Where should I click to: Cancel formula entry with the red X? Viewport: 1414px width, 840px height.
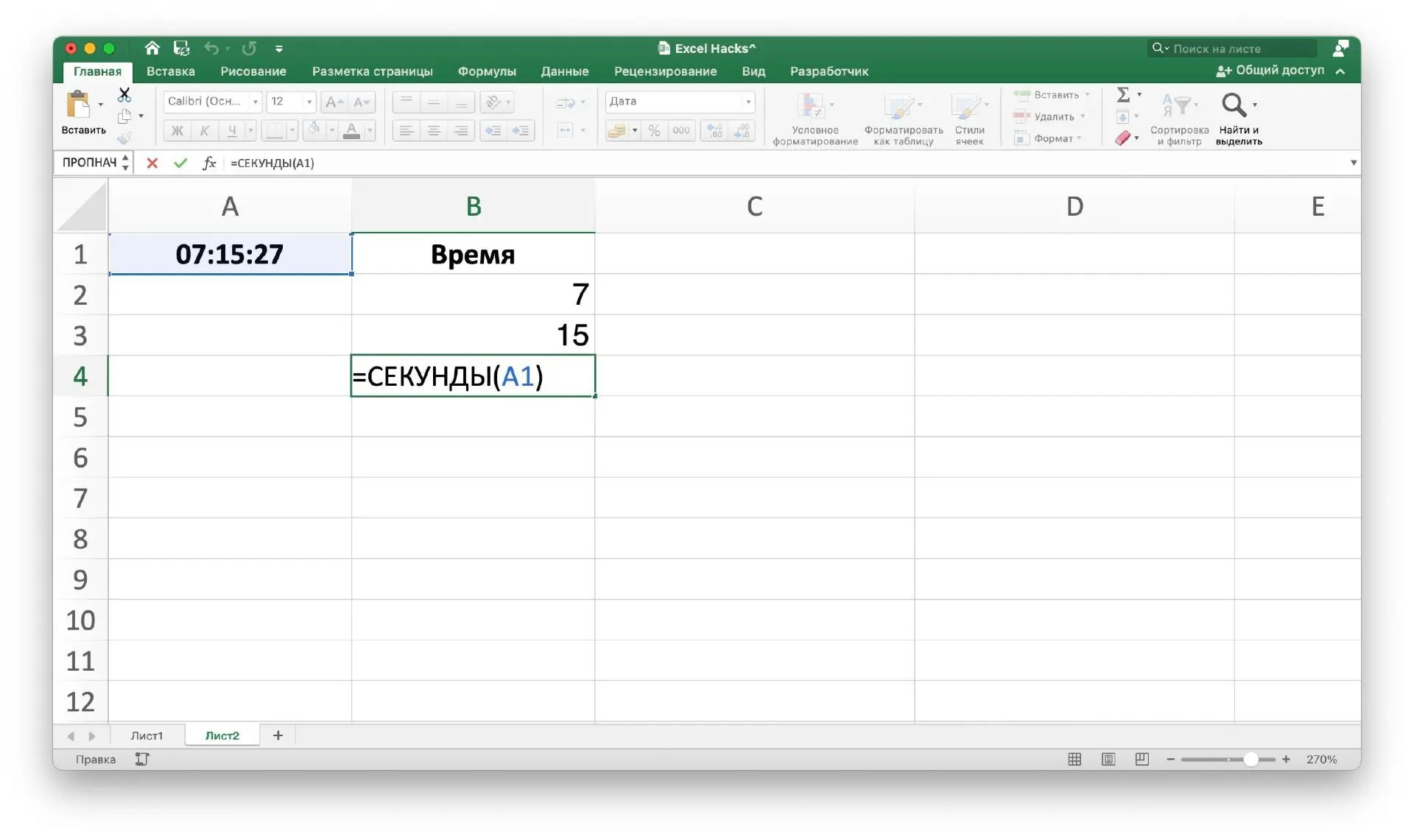point(152,163)
